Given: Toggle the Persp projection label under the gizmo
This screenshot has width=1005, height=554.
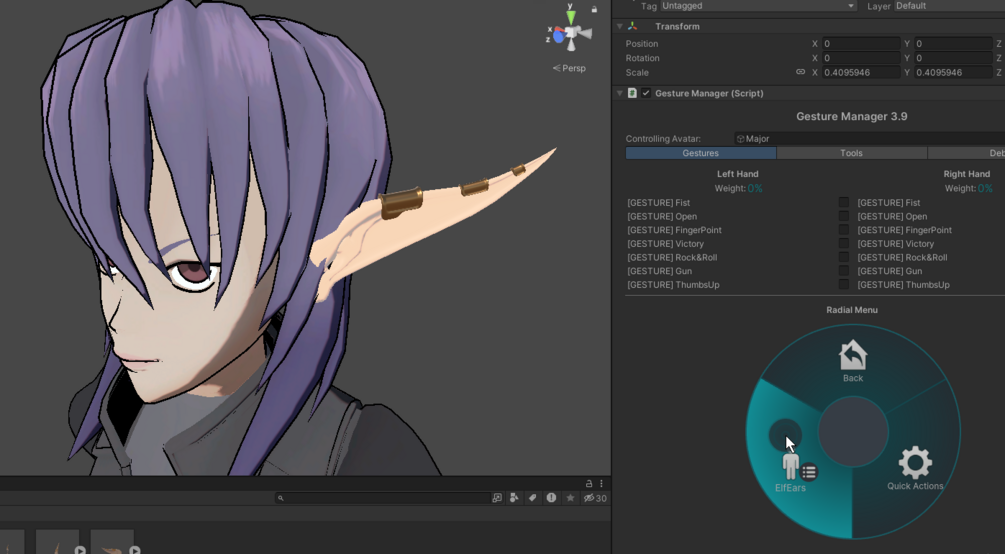Looking at the screenshot, I should click(x=569, y=68).
